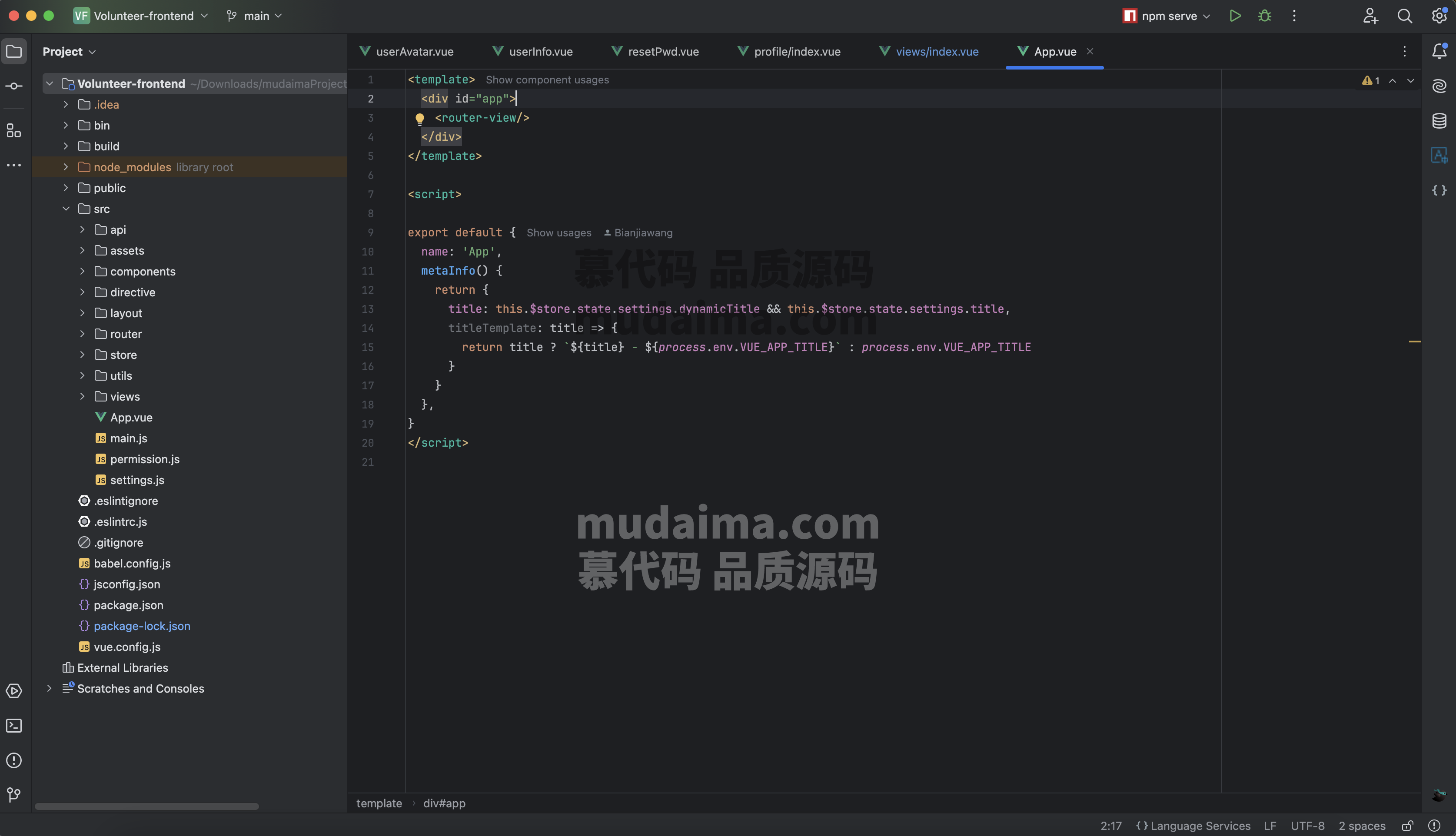Change LF line separator
This screenshot has height=836, width=1456.
(x=1270, y=826)
